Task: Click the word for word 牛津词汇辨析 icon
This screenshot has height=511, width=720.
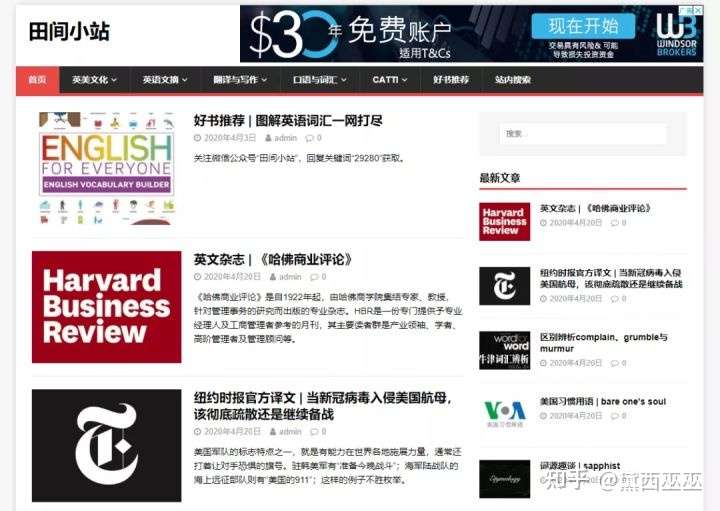Action: click(505, 350)
